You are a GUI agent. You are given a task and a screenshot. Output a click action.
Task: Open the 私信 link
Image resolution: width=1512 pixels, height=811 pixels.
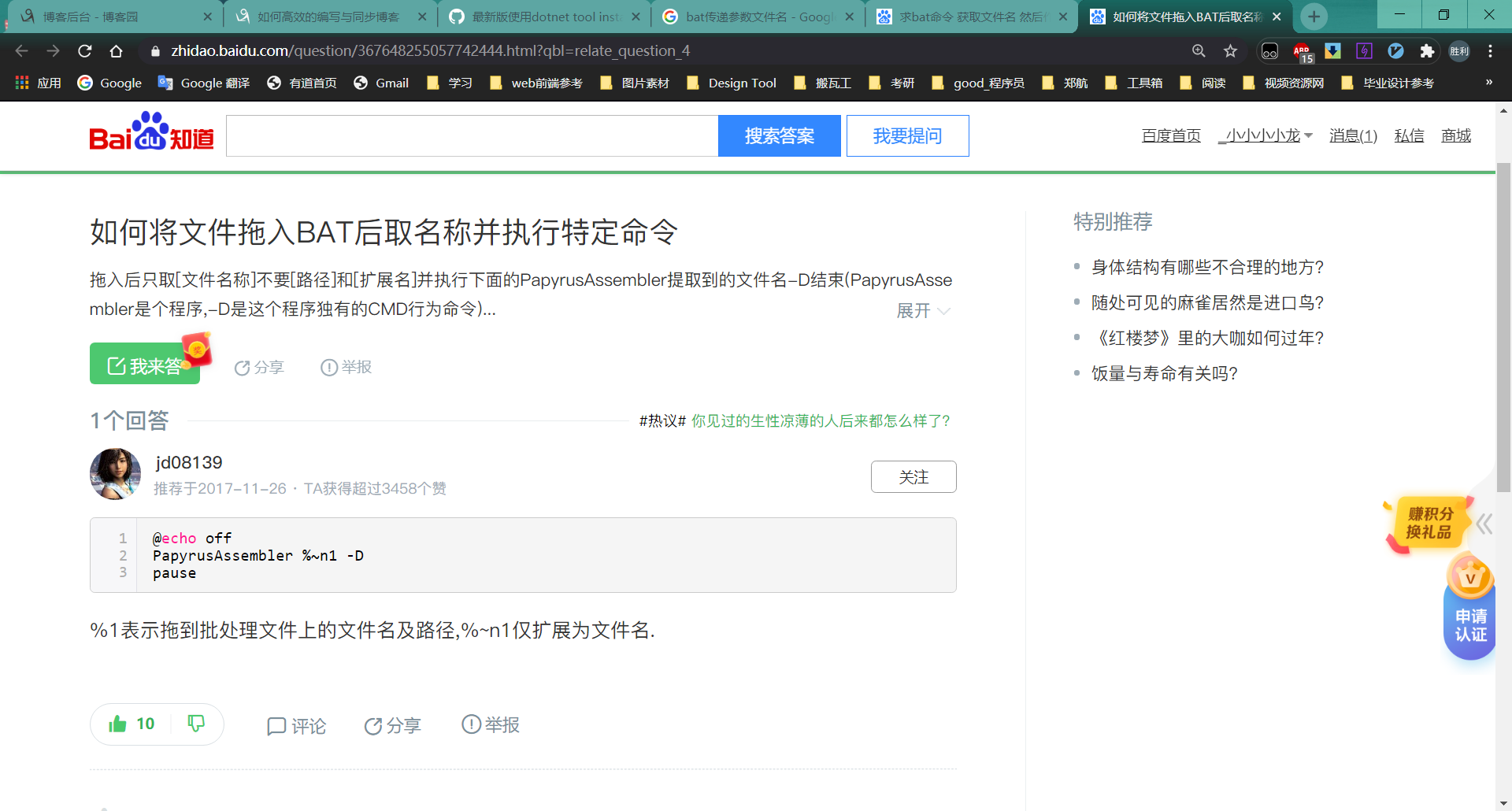pos(1409,135)
